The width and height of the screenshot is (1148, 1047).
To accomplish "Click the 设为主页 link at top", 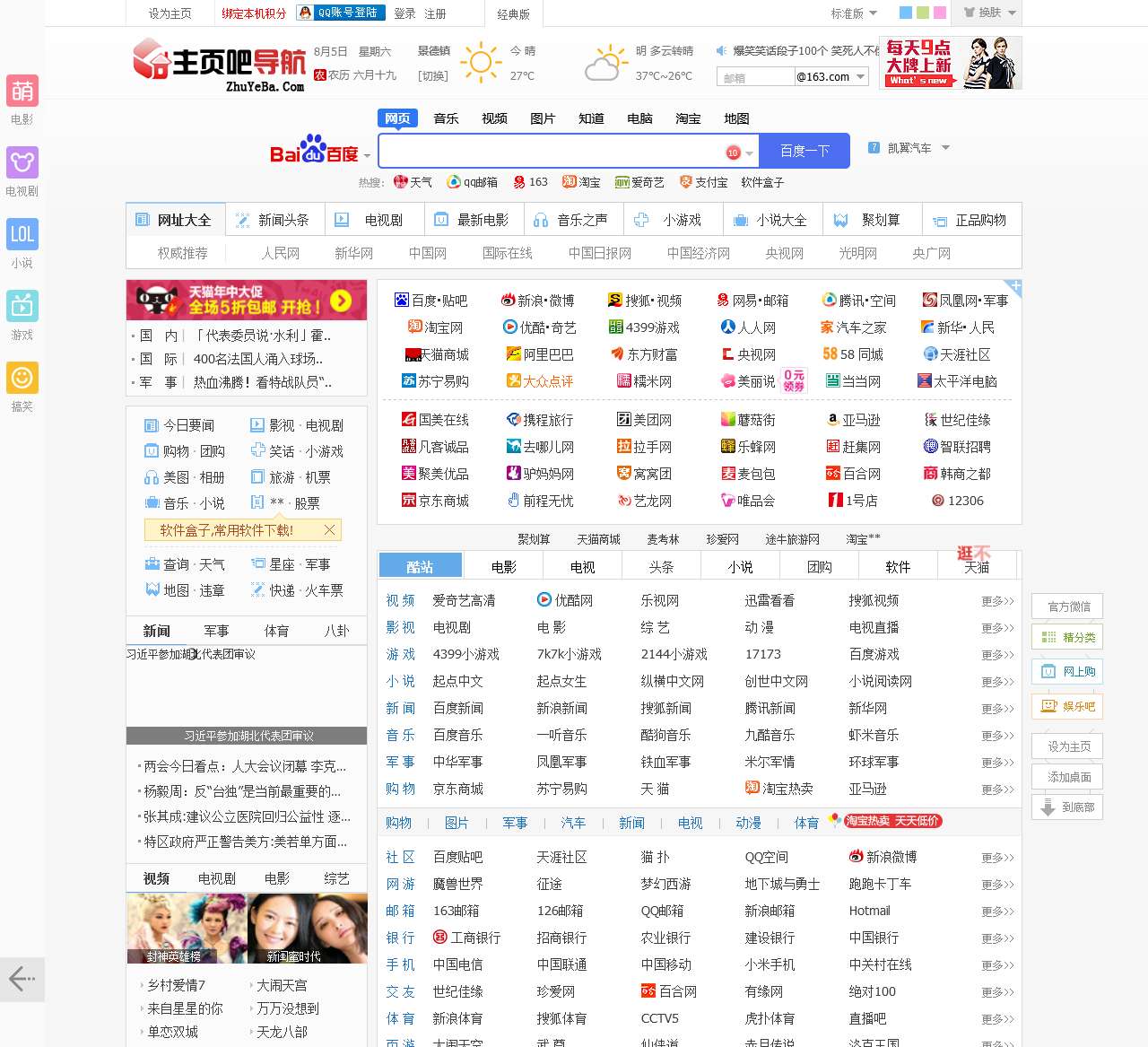I will tap(170, 13).
